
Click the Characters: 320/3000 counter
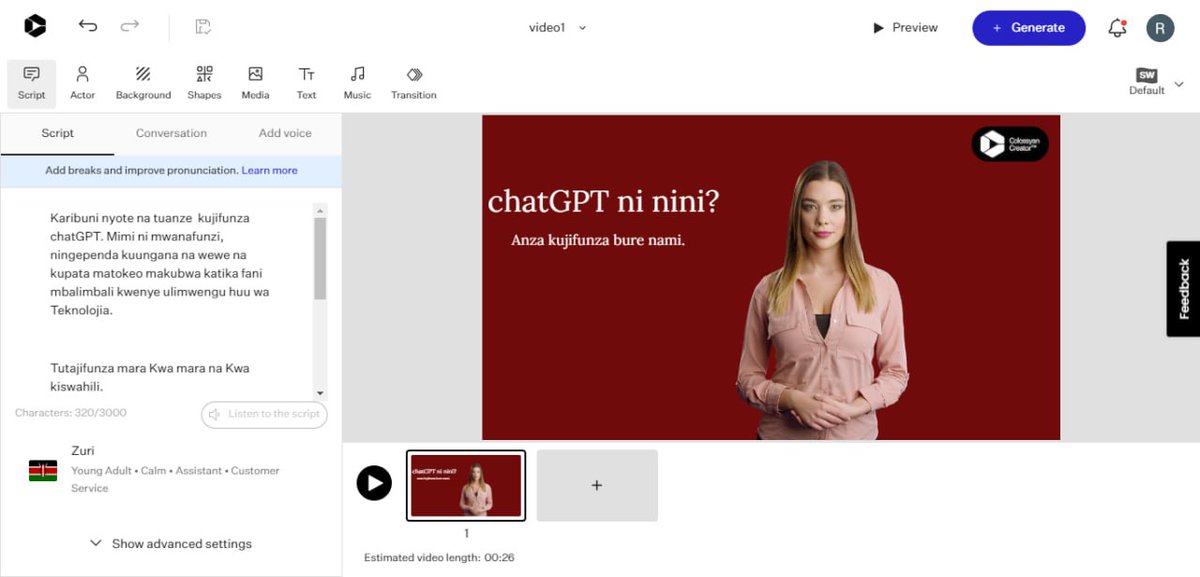[71, 413]
